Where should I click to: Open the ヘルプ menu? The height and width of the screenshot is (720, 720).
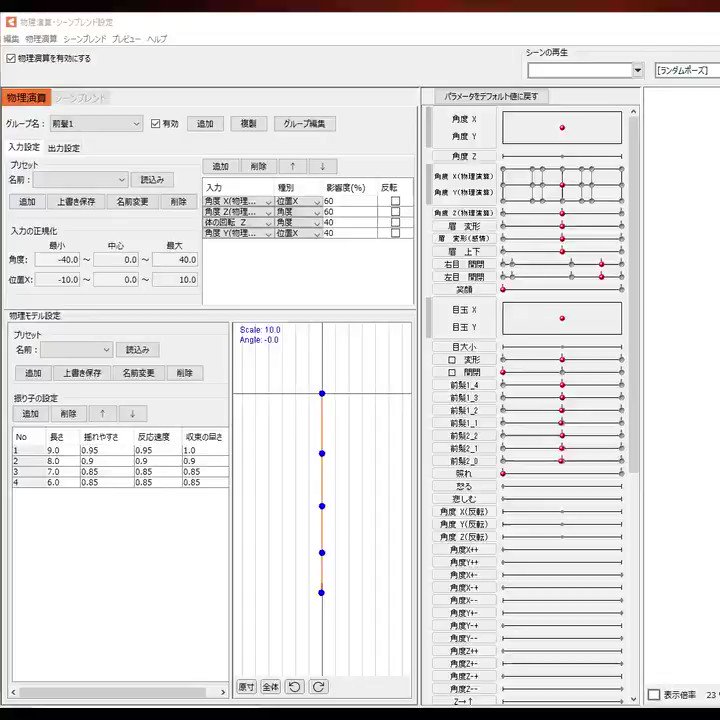pyautogui.click(x=157, y=39)
